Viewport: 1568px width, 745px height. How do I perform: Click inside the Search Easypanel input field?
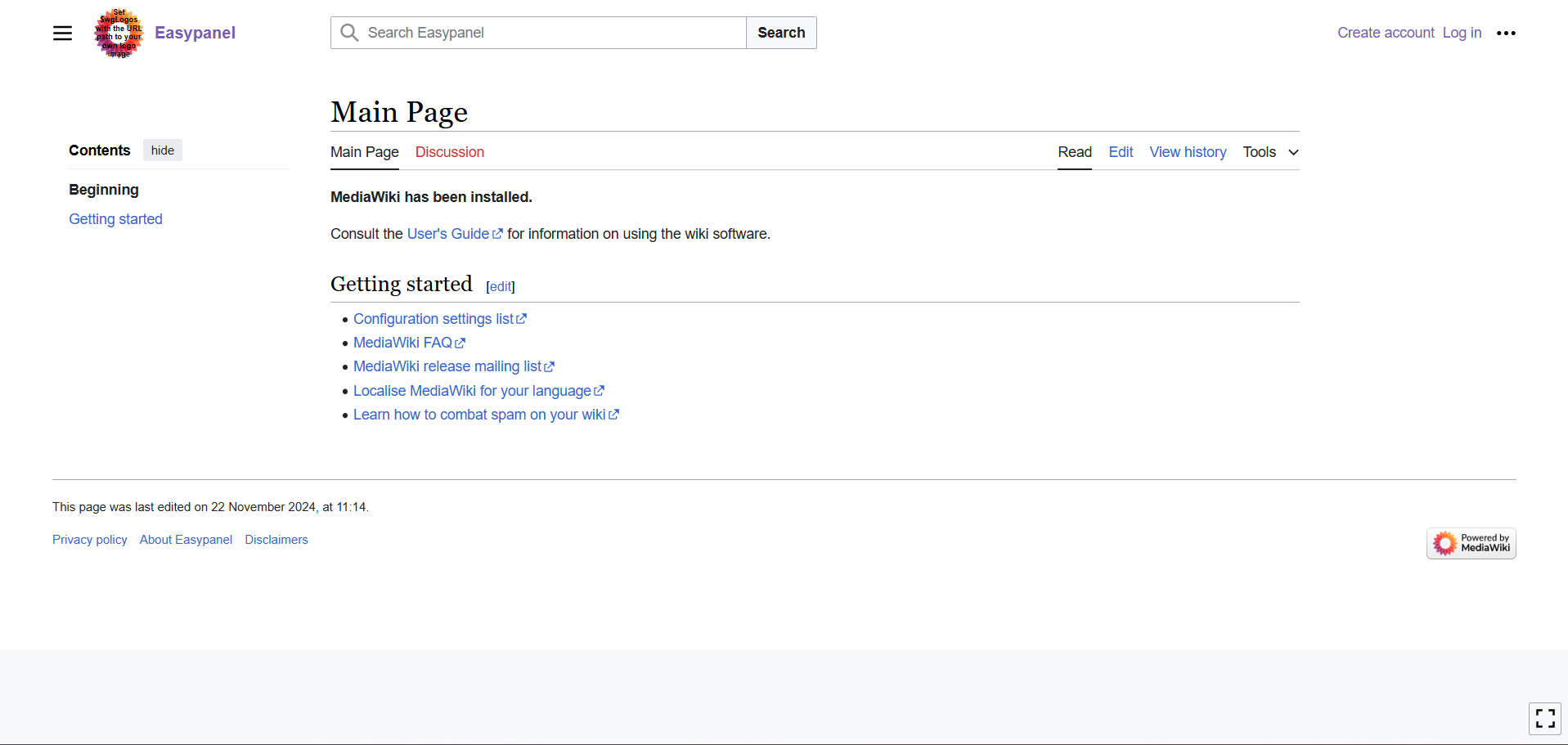(532, 33)
